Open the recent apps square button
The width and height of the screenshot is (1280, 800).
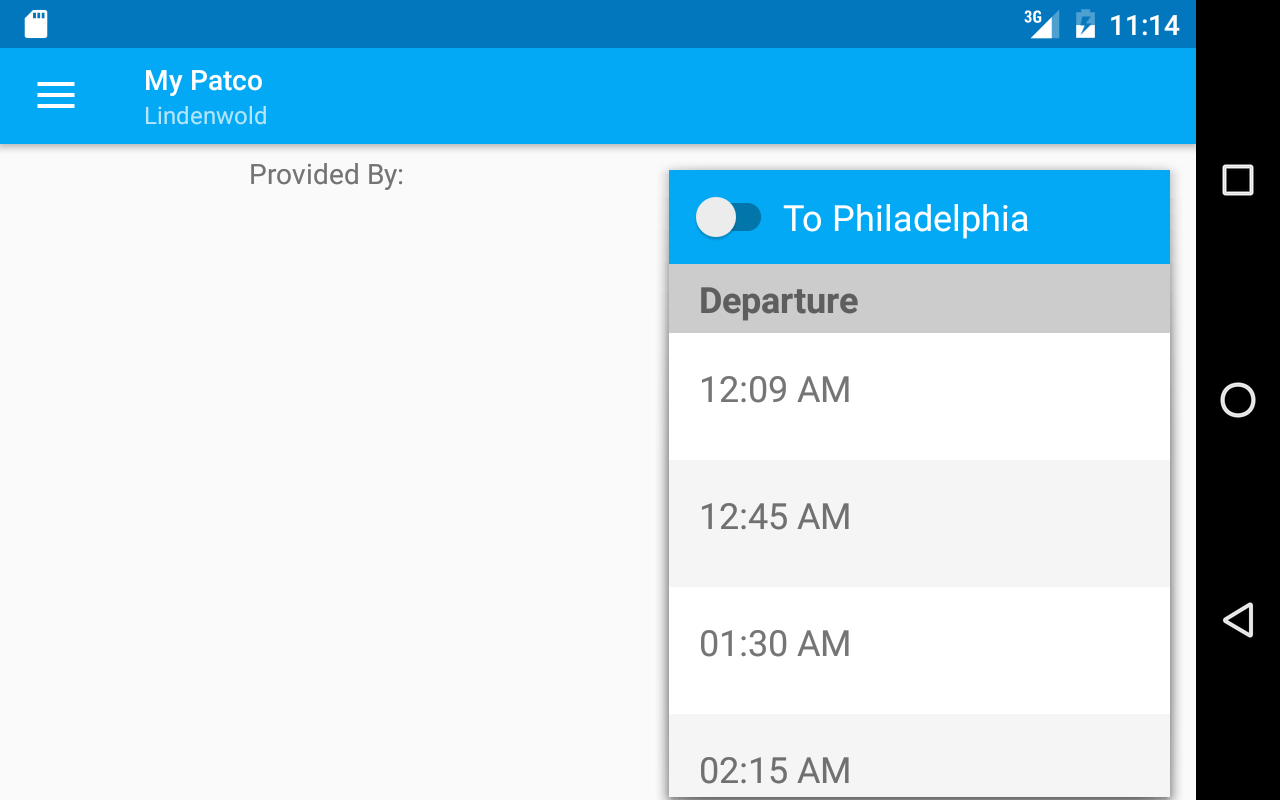click(1238, 180)
